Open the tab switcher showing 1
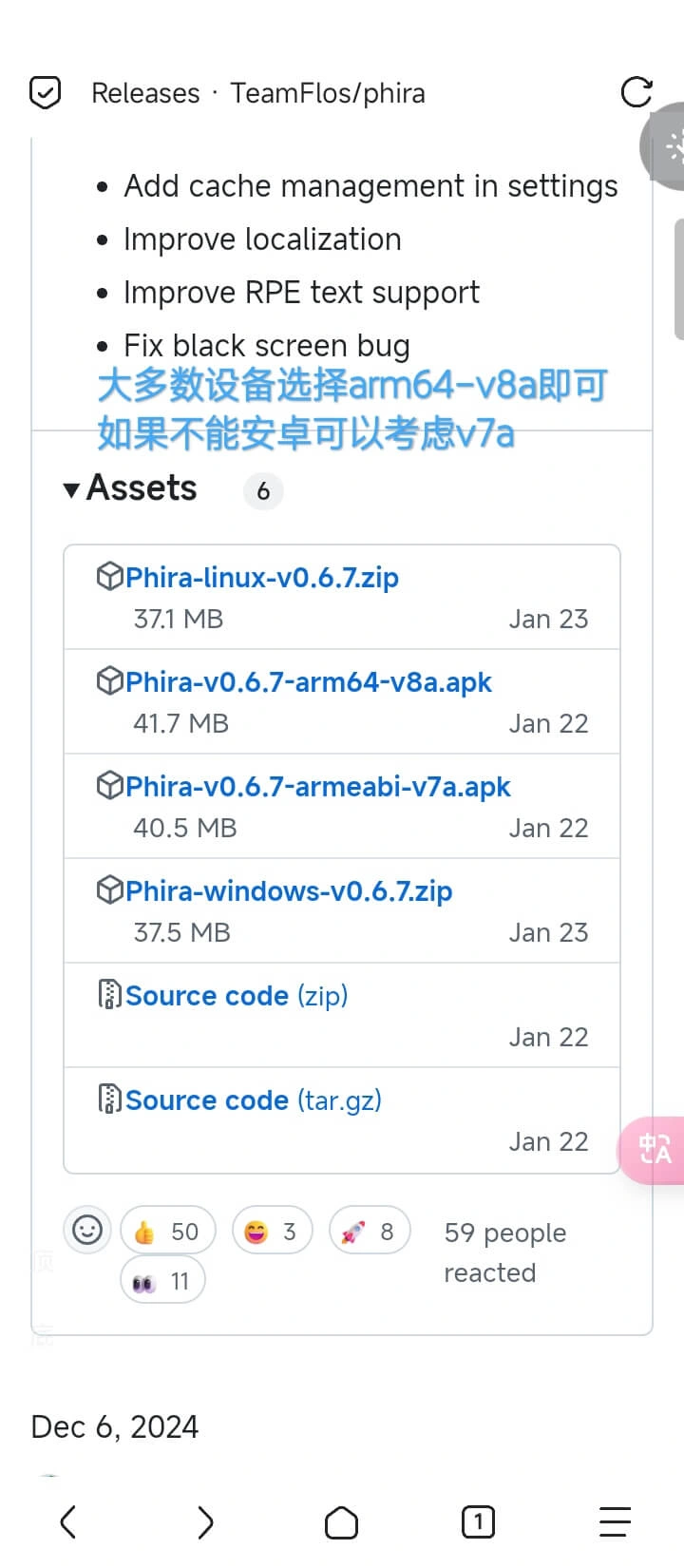Image resolution: width=684 pixels, height=1568 pixels. click(x=477, y=1521)
